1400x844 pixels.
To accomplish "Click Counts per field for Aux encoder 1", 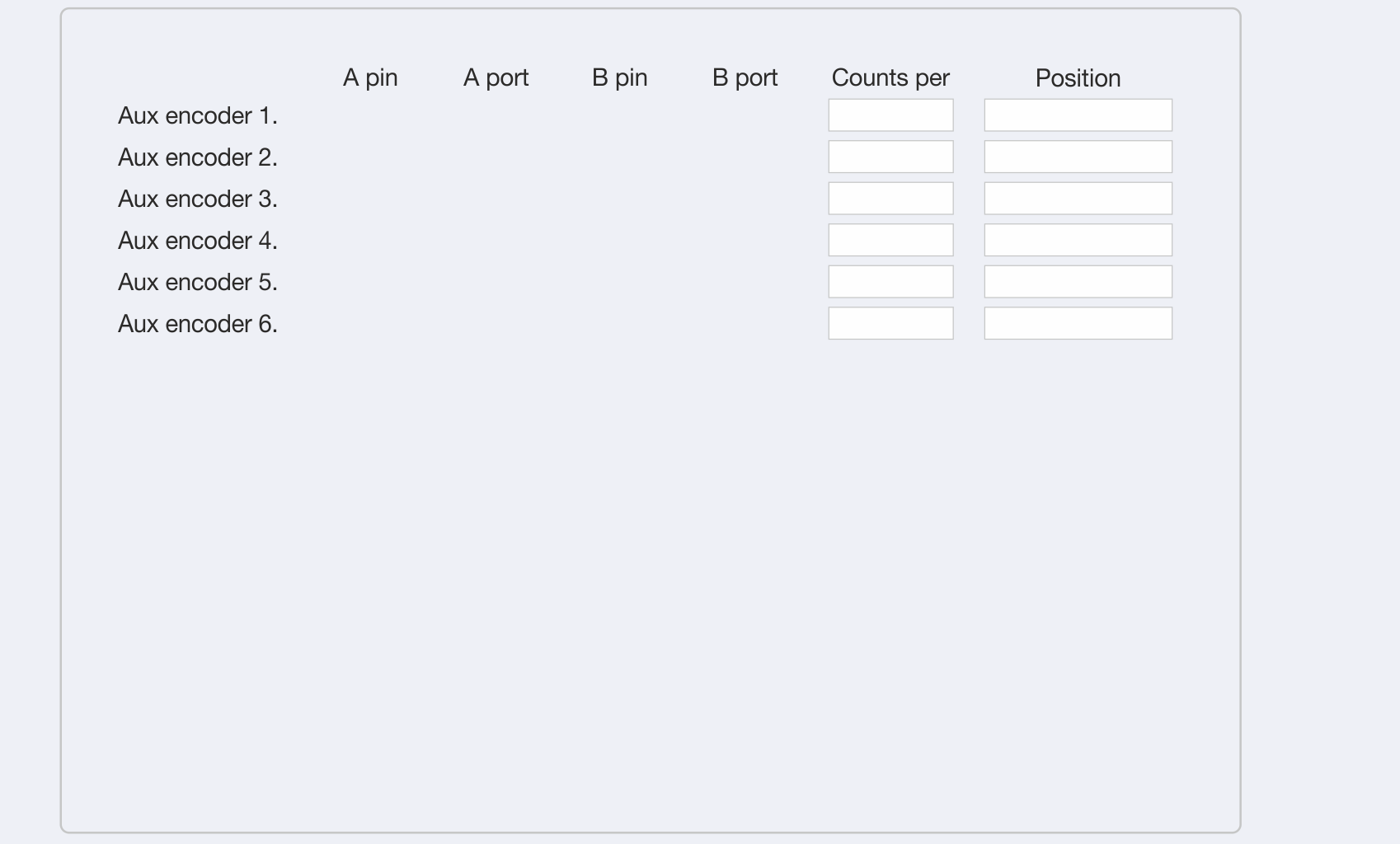I will coord(890,115).
